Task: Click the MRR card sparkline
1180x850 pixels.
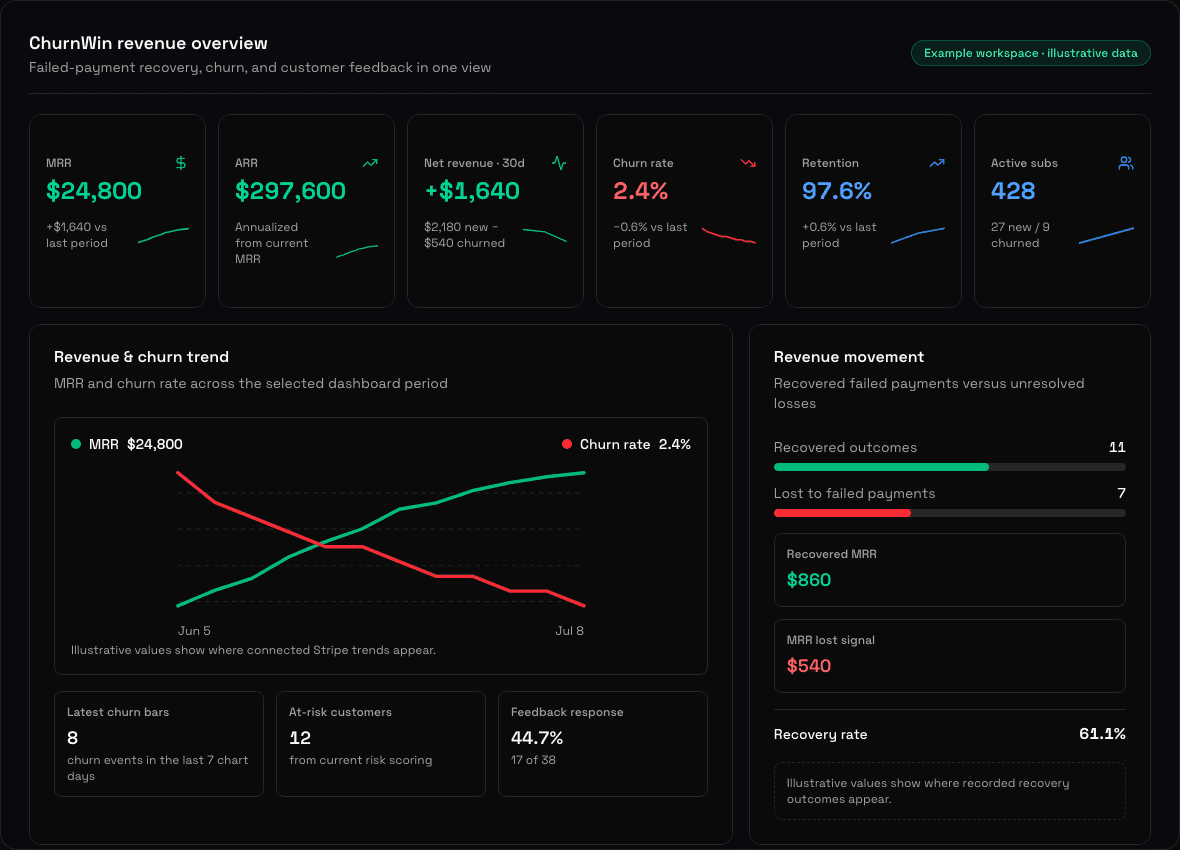Action: [x=163, y=235]
